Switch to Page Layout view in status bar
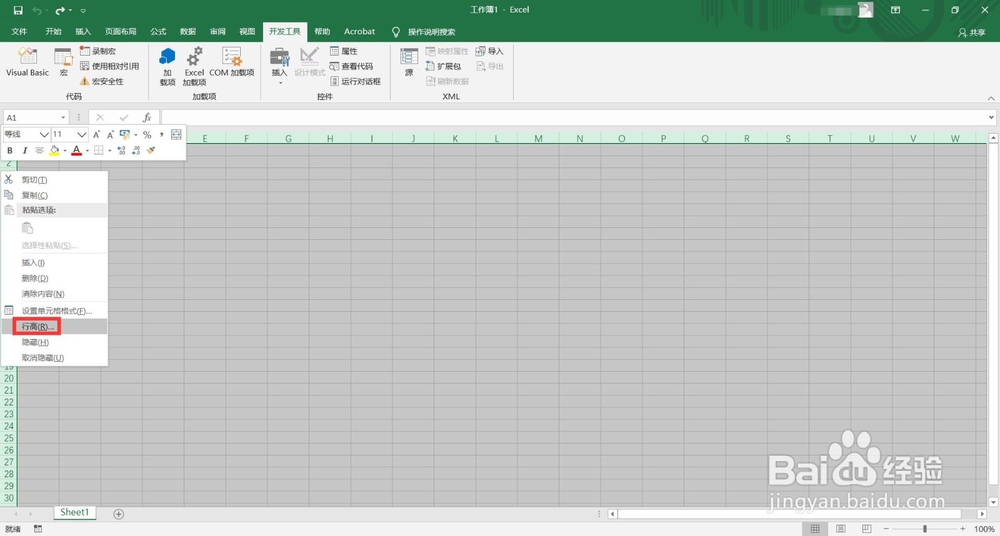 840,529
